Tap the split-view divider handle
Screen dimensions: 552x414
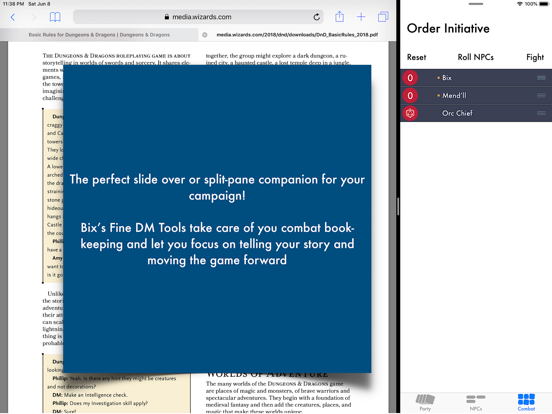point(398,207)
